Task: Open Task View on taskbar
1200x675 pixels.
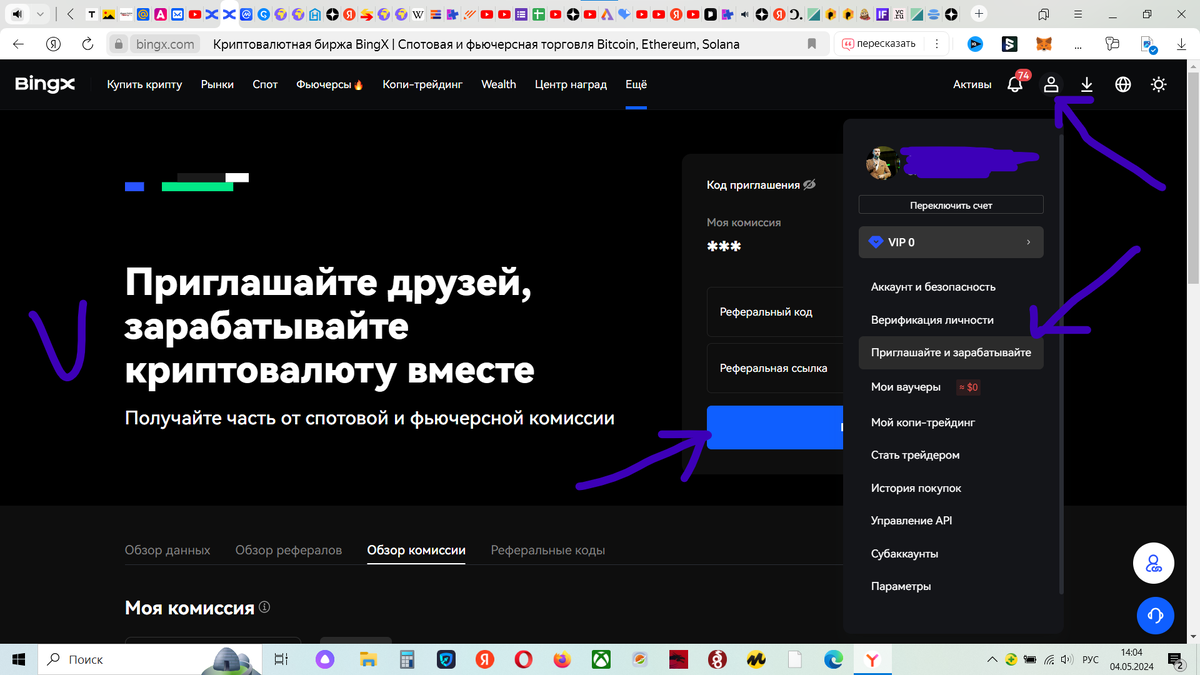Action: coord(281,659)
